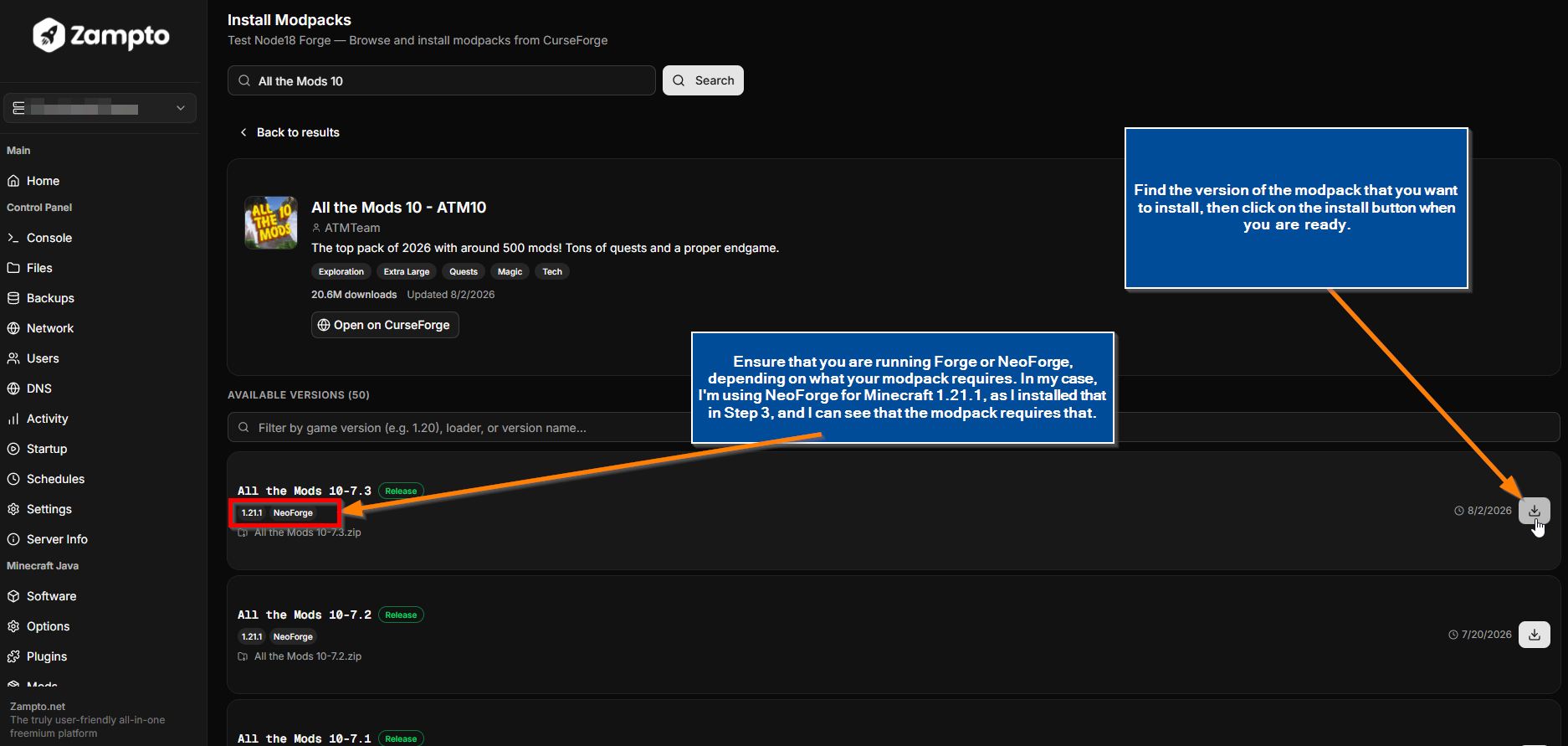The width and height of the screenshot is (1568, 746).
Task: Click the Magic tag
Action: coord(510,271)
